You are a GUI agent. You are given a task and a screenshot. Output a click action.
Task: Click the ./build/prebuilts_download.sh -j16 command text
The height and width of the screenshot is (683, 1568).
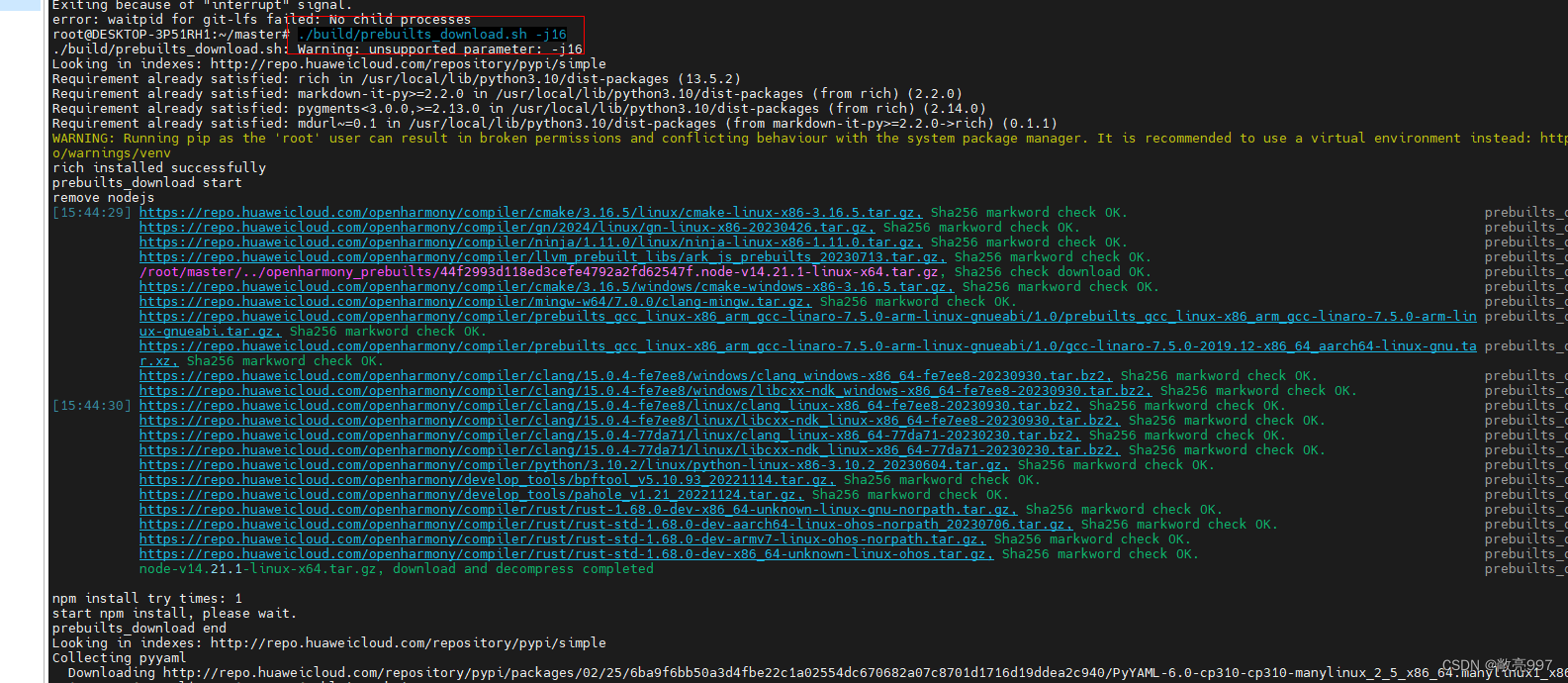point(432,35)
